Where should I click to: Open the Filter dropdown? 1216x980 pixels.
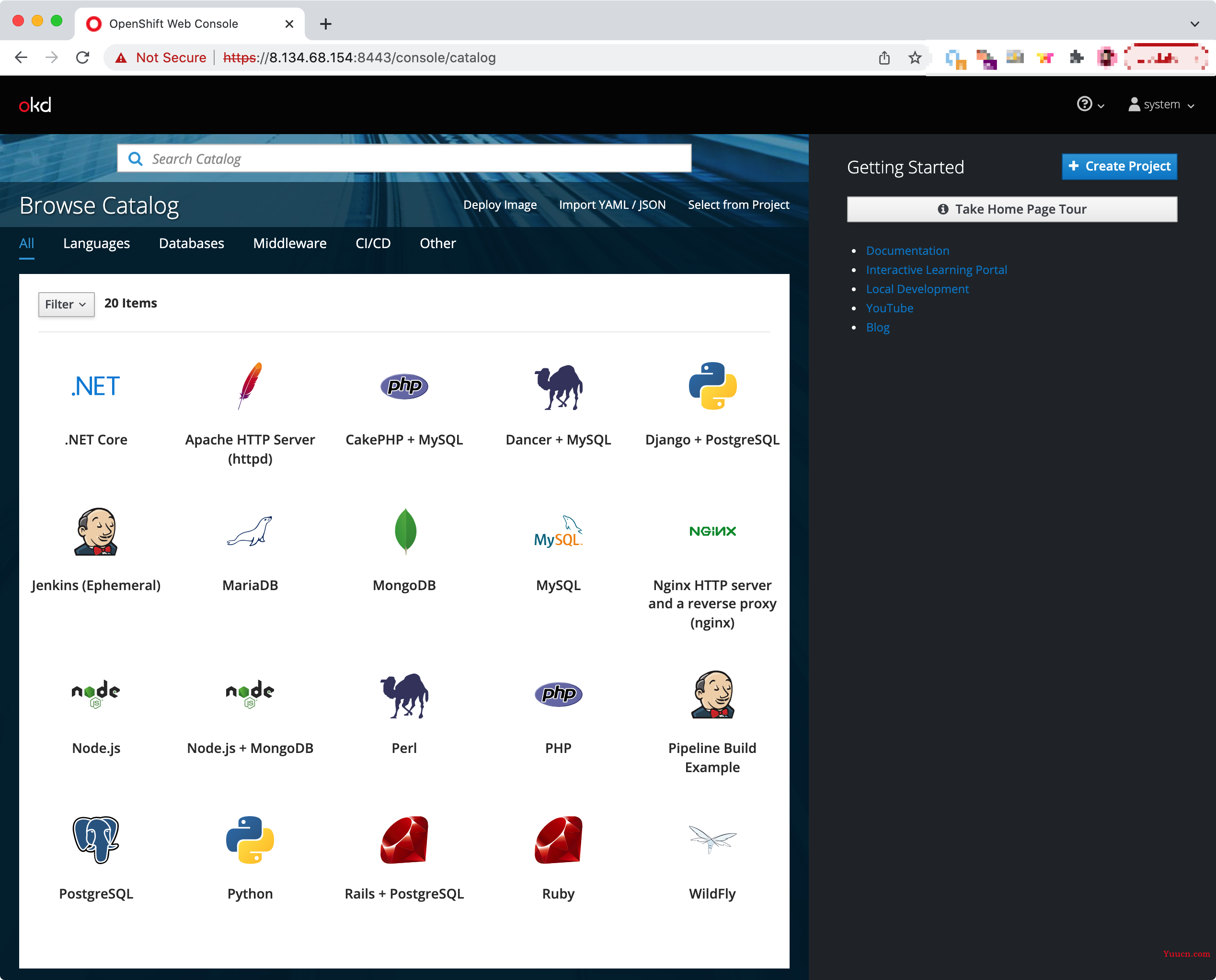click(66, 304)
